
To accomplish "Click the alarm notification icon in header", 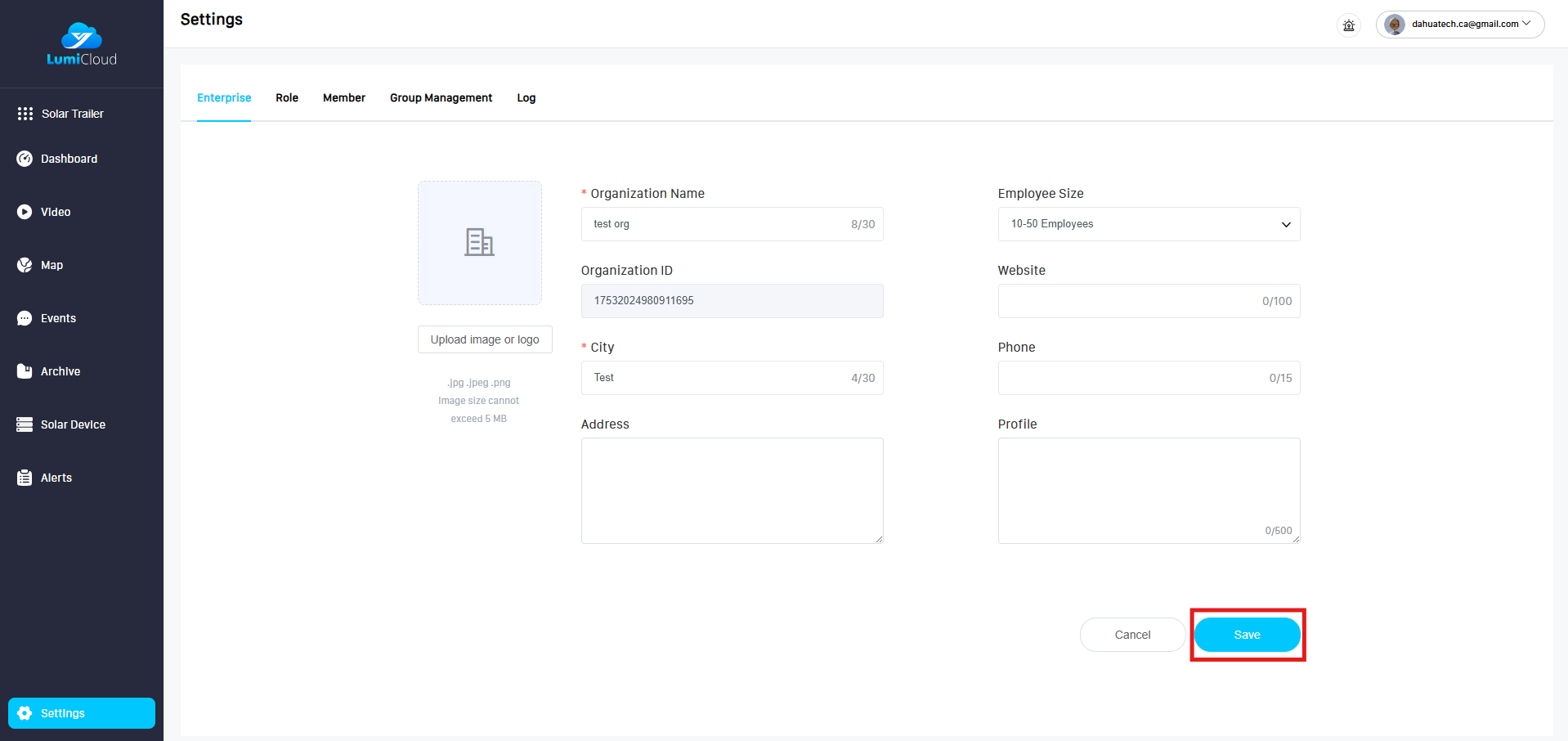I will click(x=1349, y=25).
